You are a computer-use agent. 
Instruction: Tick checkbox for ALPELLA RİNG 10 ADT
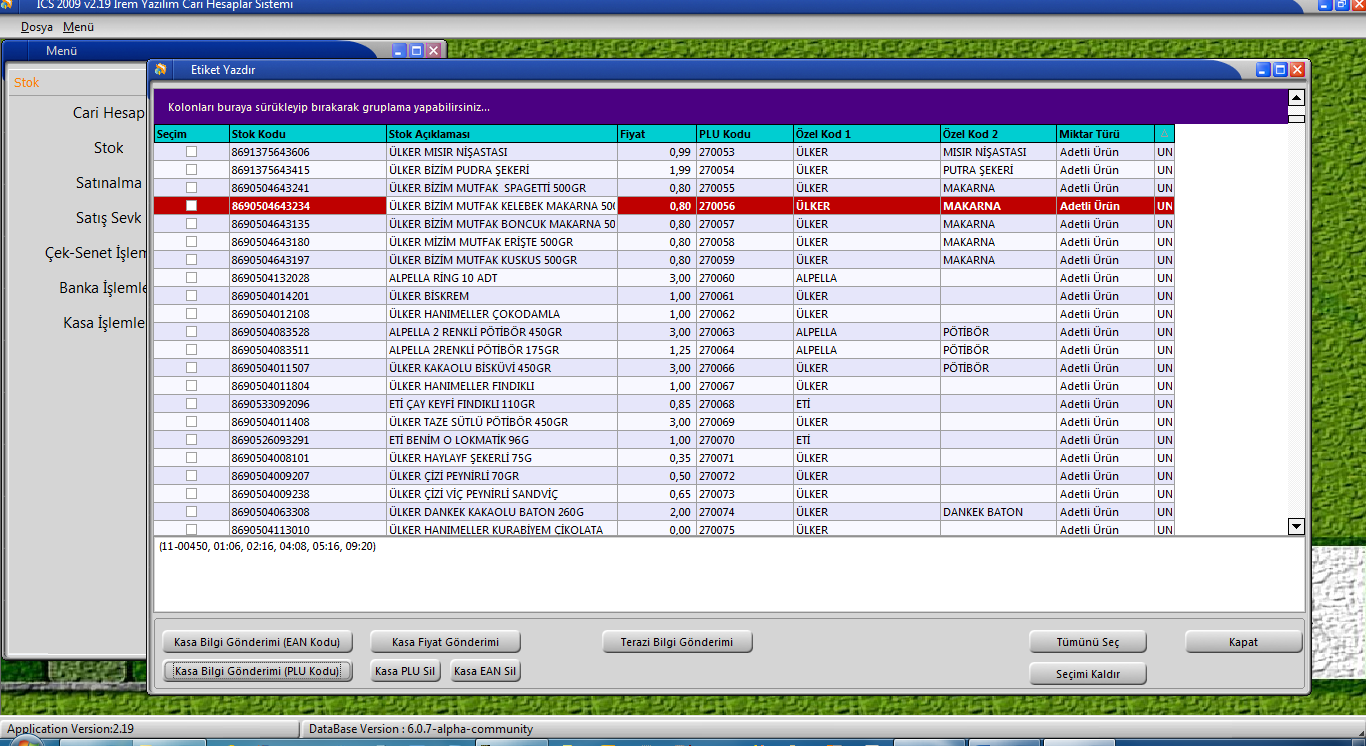click(191, 278)
